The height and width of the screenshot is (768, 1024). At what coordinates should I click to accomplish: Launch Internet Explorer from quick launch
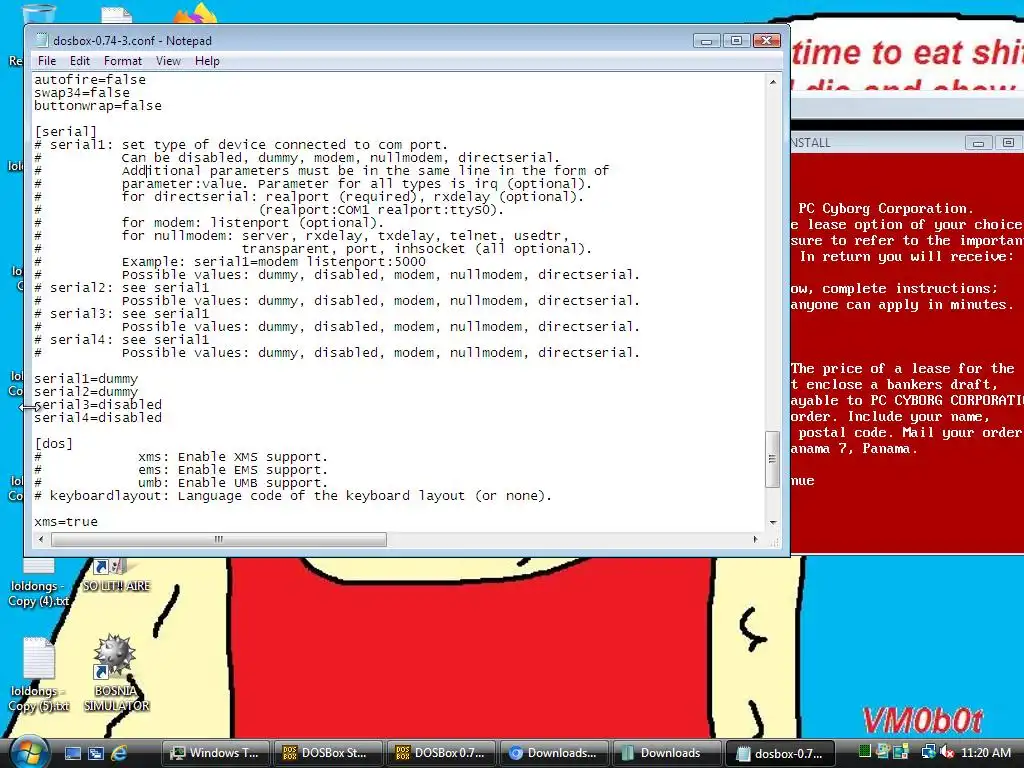click(x=120, y=753)
